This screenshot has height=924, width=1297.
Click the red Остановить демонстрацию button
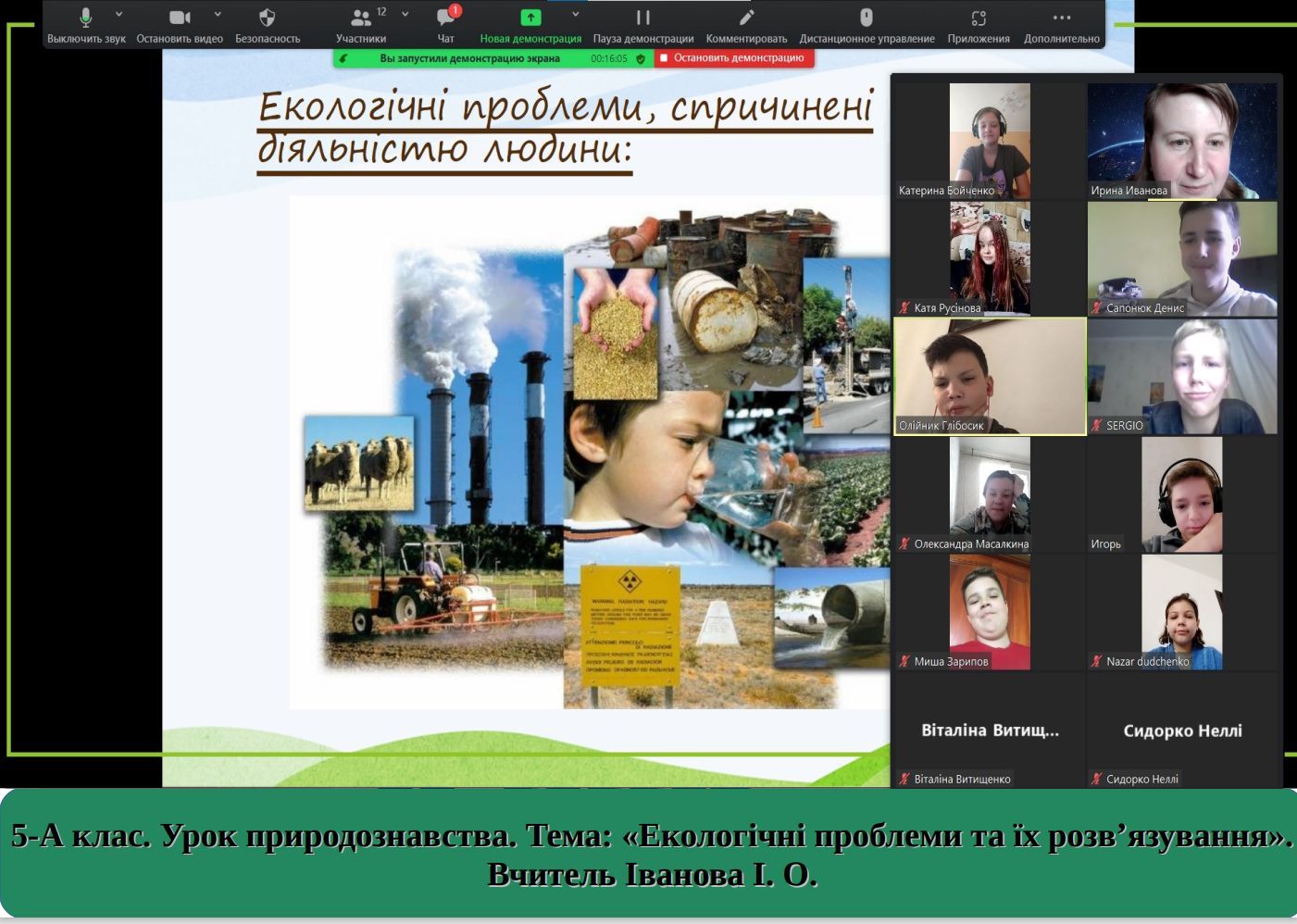point(732,58)
